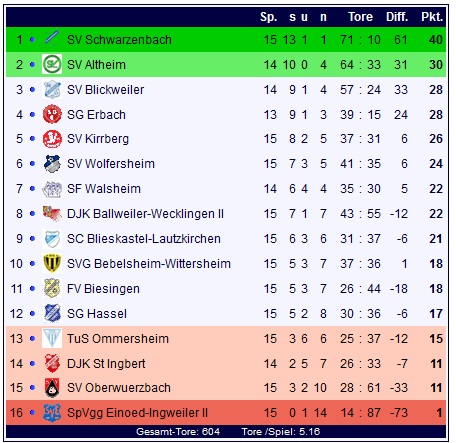
Task: Click the DJK Ballweiler-Wecklingen II team name
Action: [x=145, y=214]
